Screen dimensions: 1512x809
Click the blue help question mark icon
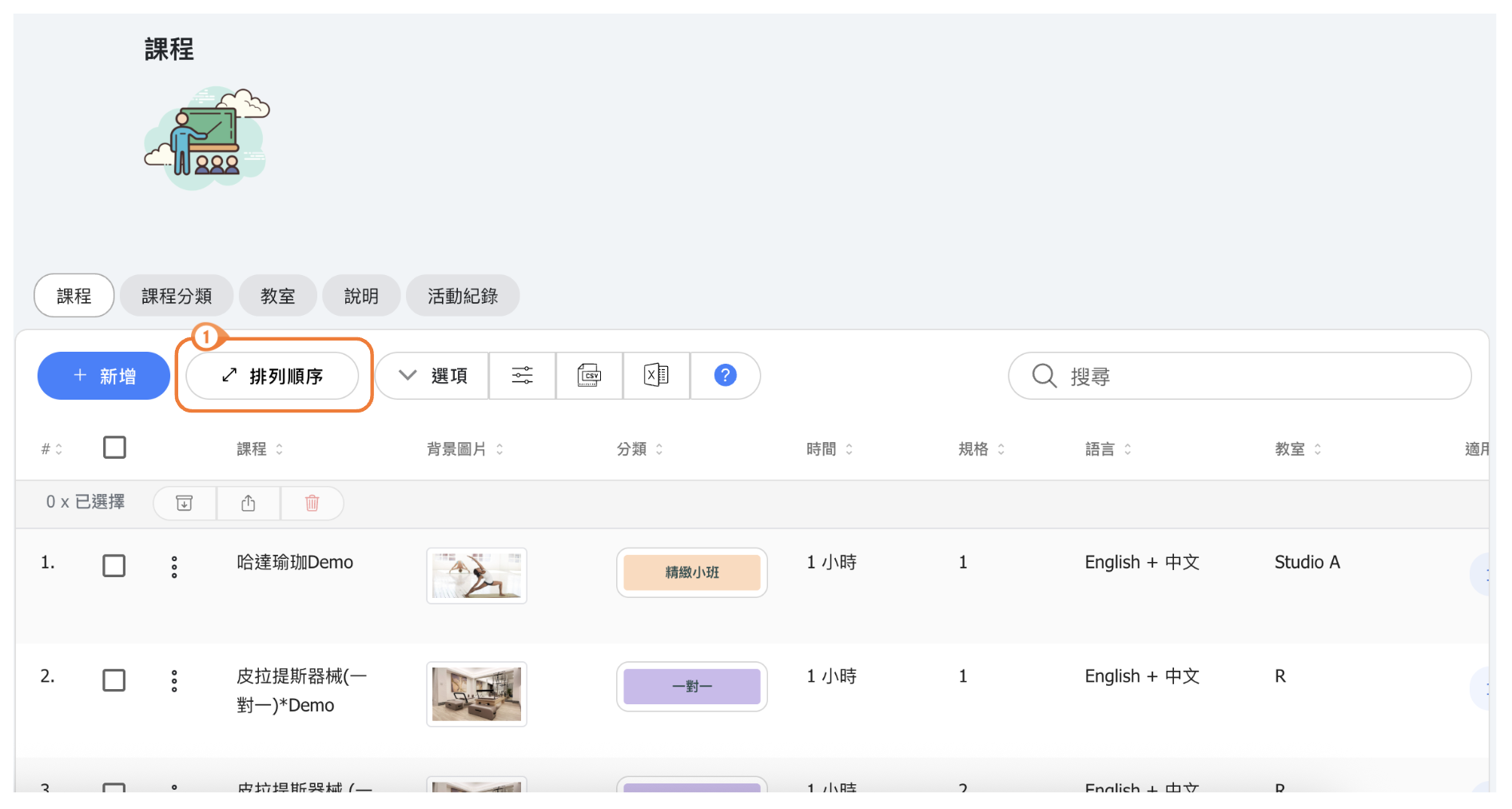pos(725,376)
